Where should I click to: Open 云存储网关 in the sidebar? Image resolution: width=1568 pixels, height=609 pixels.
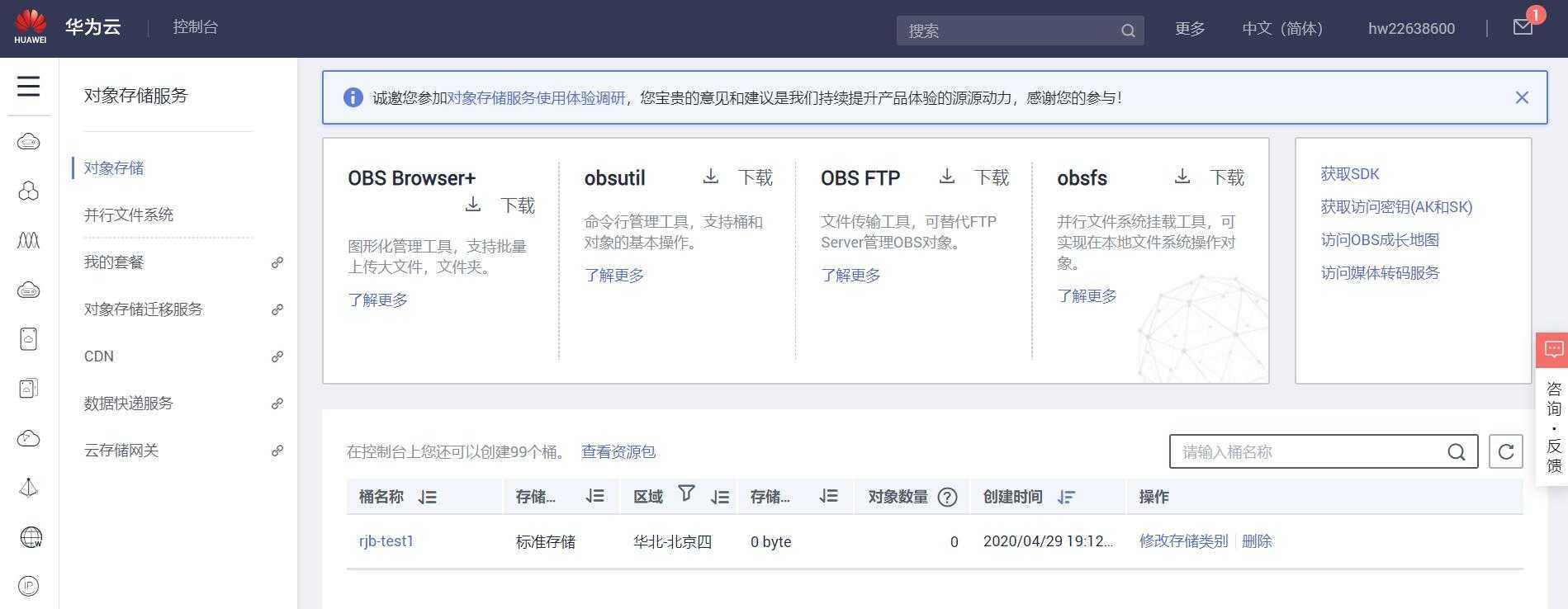pyautogui.click(x=121, y=451)
